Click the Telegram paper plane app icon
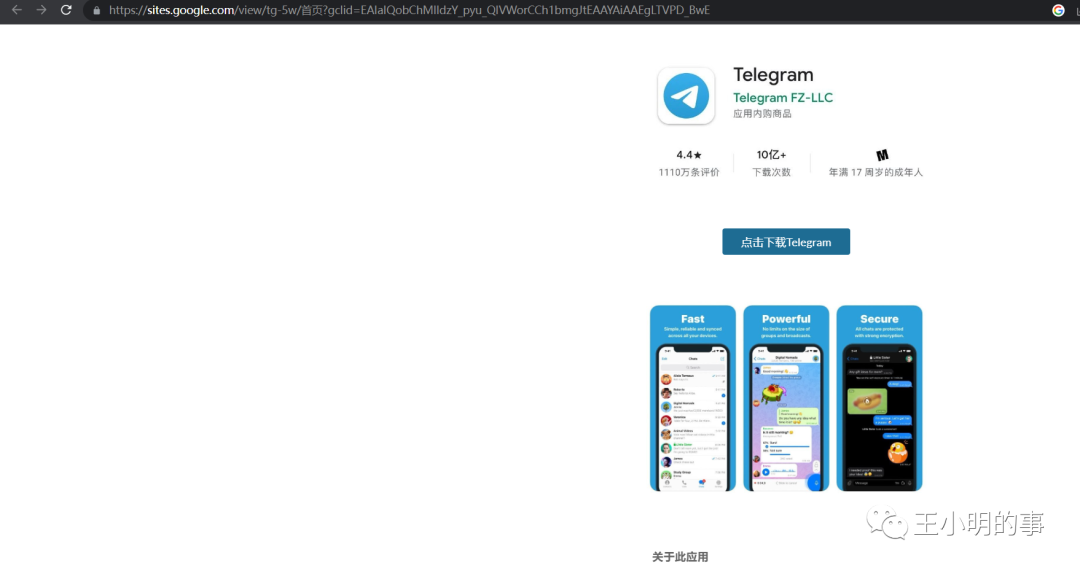 click(x=686, y=96)
